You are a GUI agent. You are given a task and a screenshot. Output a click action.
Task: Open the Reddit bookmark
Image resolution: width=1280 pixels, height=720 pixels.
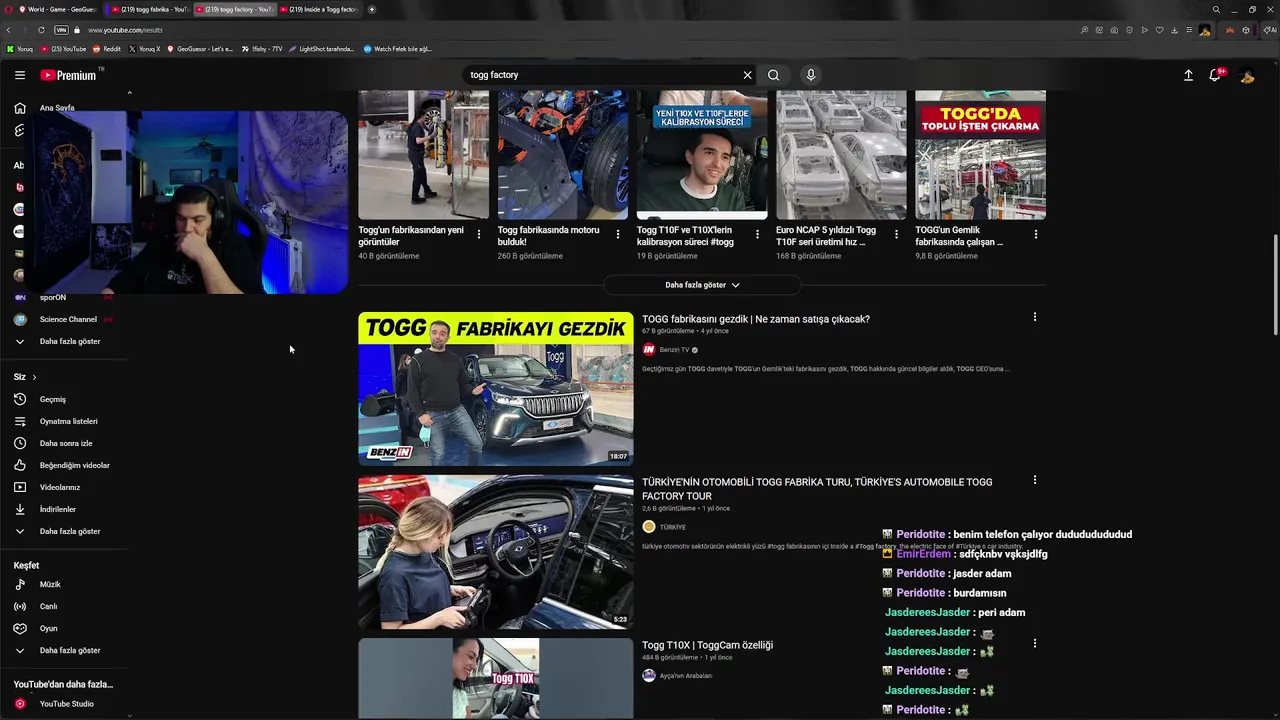(x=107, y=48)
